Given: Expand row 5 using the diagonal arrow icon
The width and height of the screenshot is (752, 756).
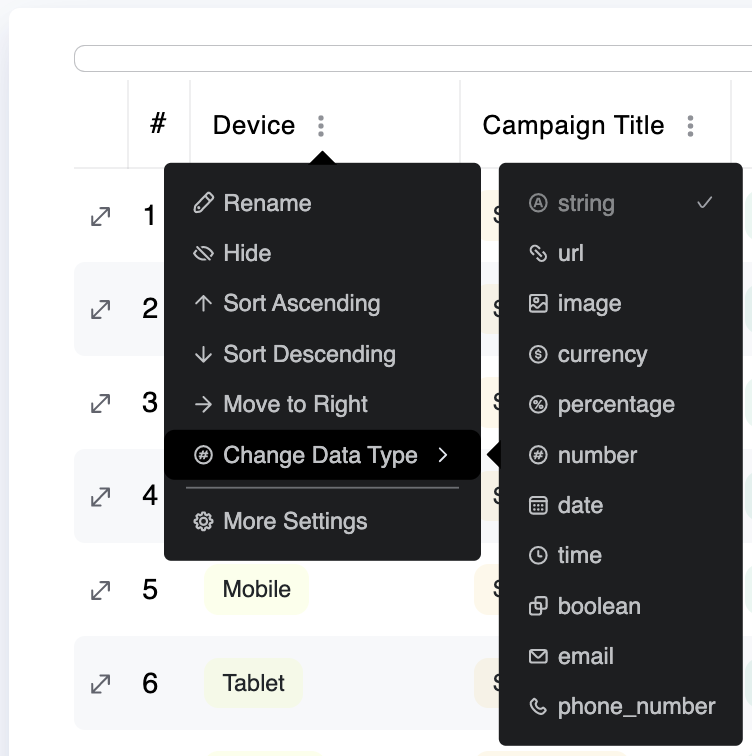Looking at the screenshot, I should coord(100,590).
